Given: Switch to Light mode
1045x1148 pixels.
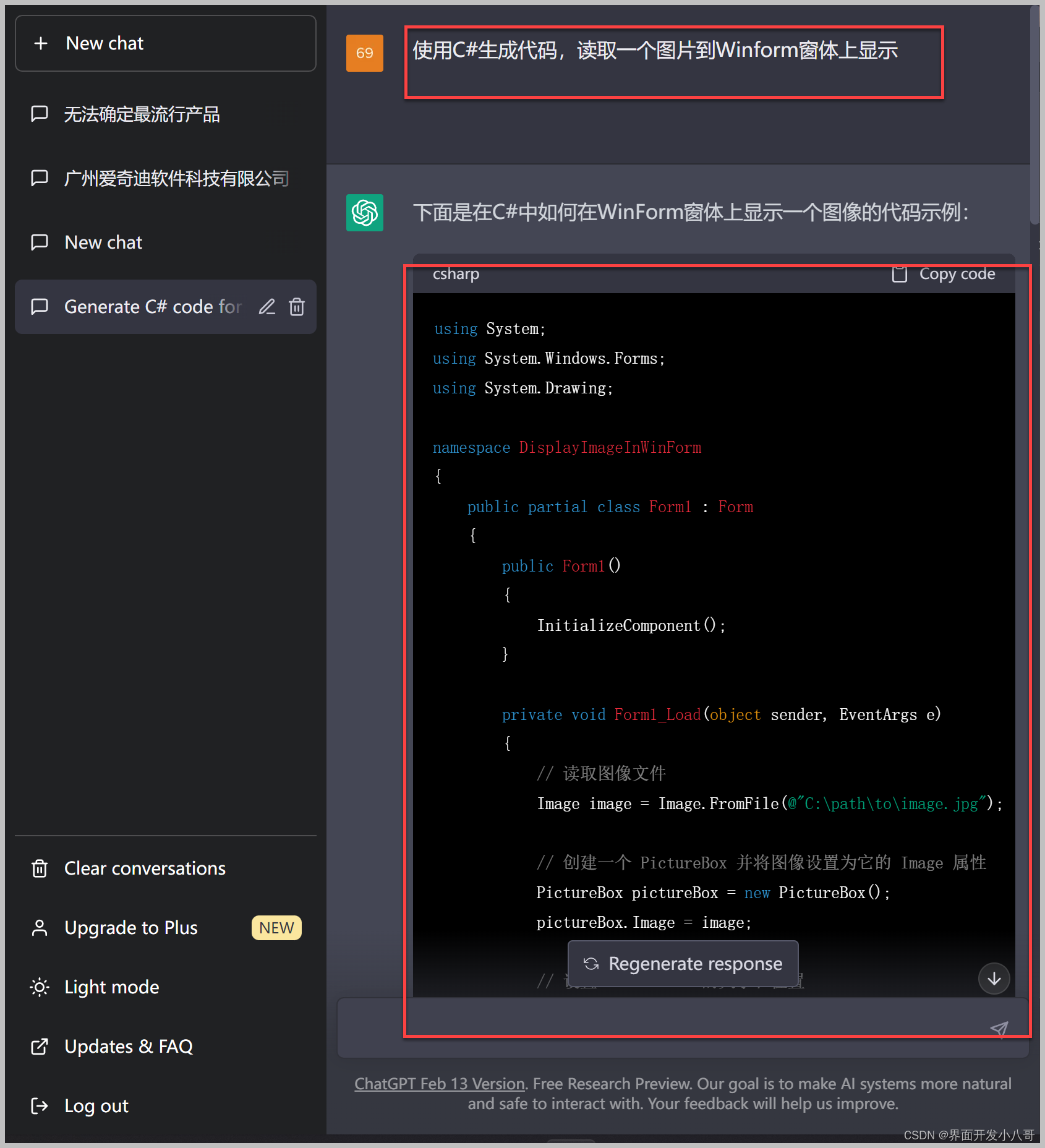Looking at the screenshot, I should (x=111, y=987).
